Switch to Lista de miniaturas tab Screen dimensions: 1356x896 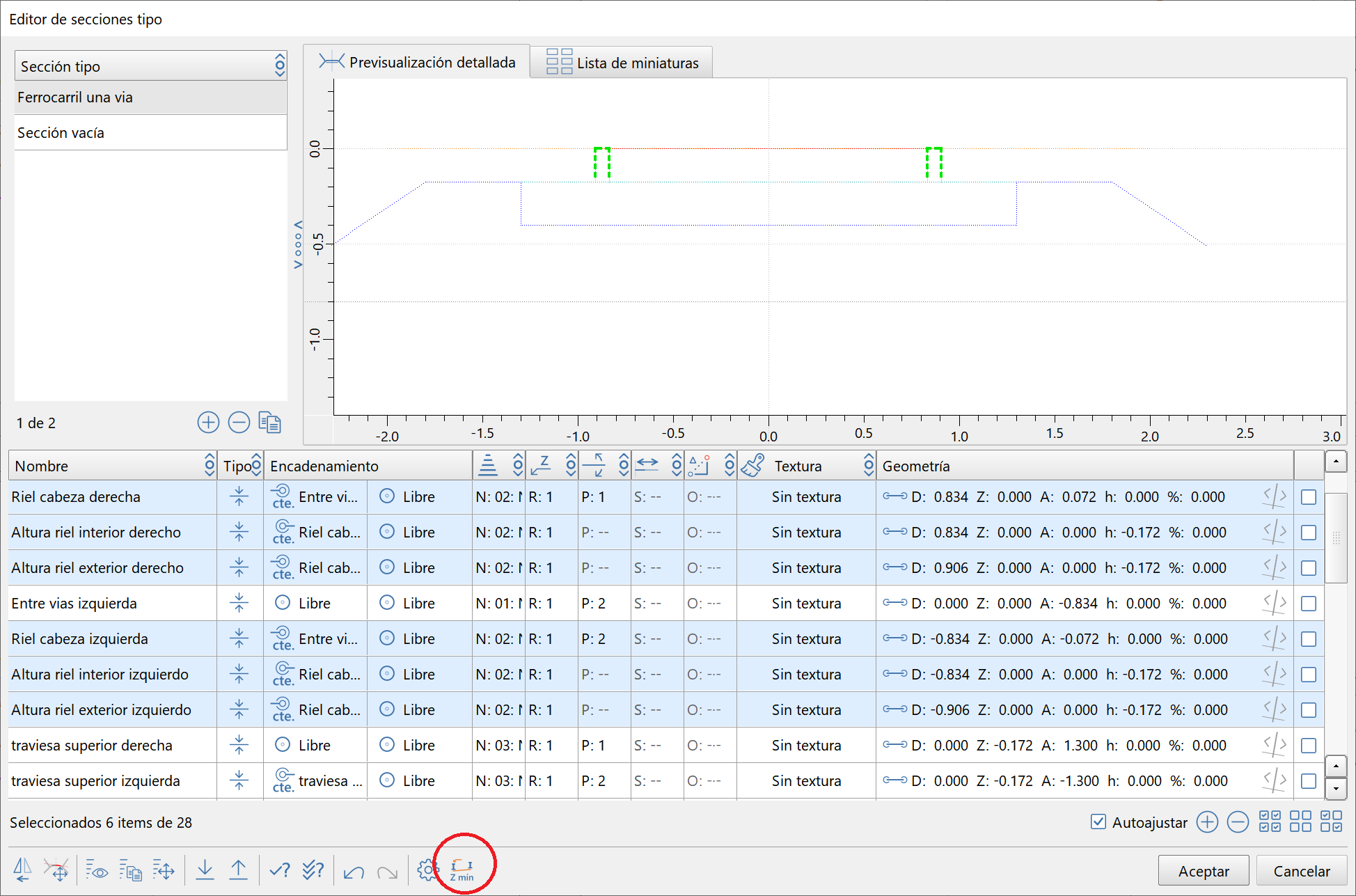pos(622,63)
